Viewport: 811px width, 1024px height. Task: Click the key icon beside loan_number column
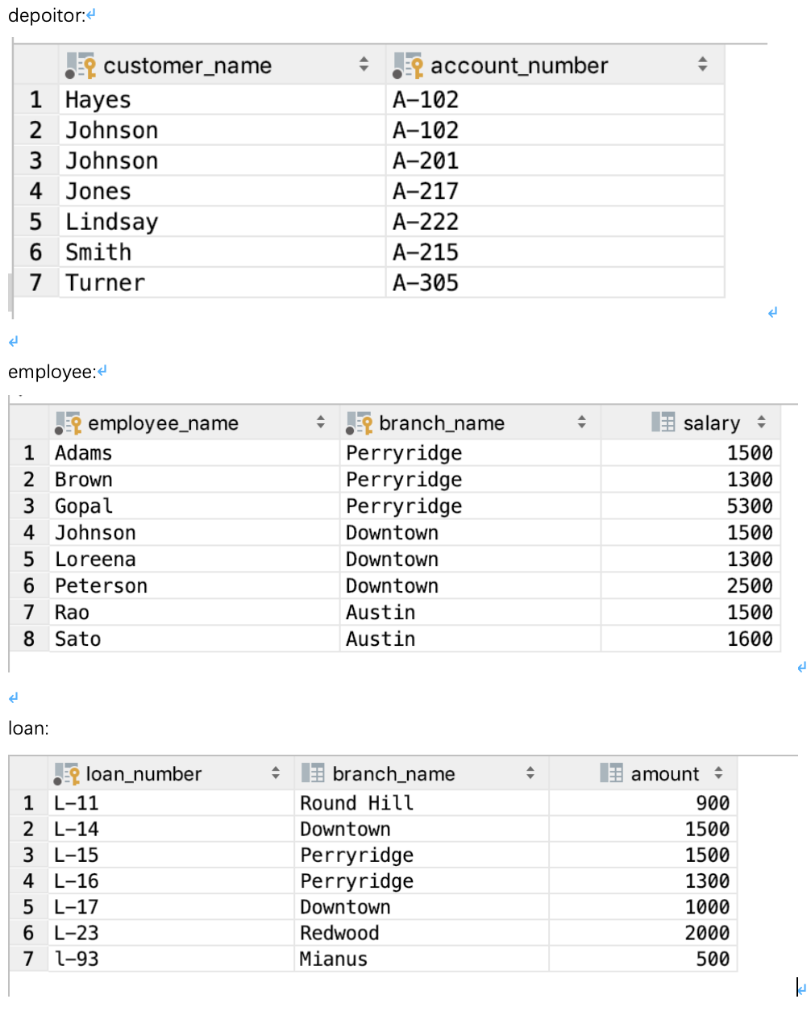[x=69, y=774]
